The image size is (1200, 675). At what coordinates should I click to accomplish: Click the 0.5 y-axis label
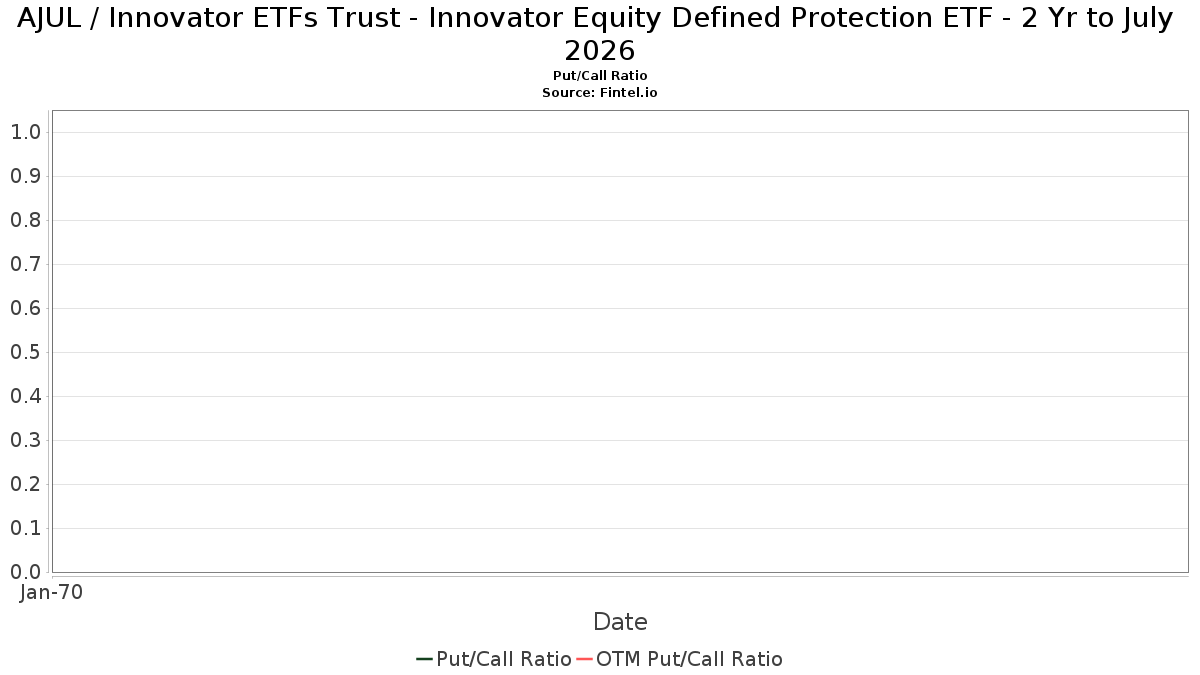click(25, 352)
